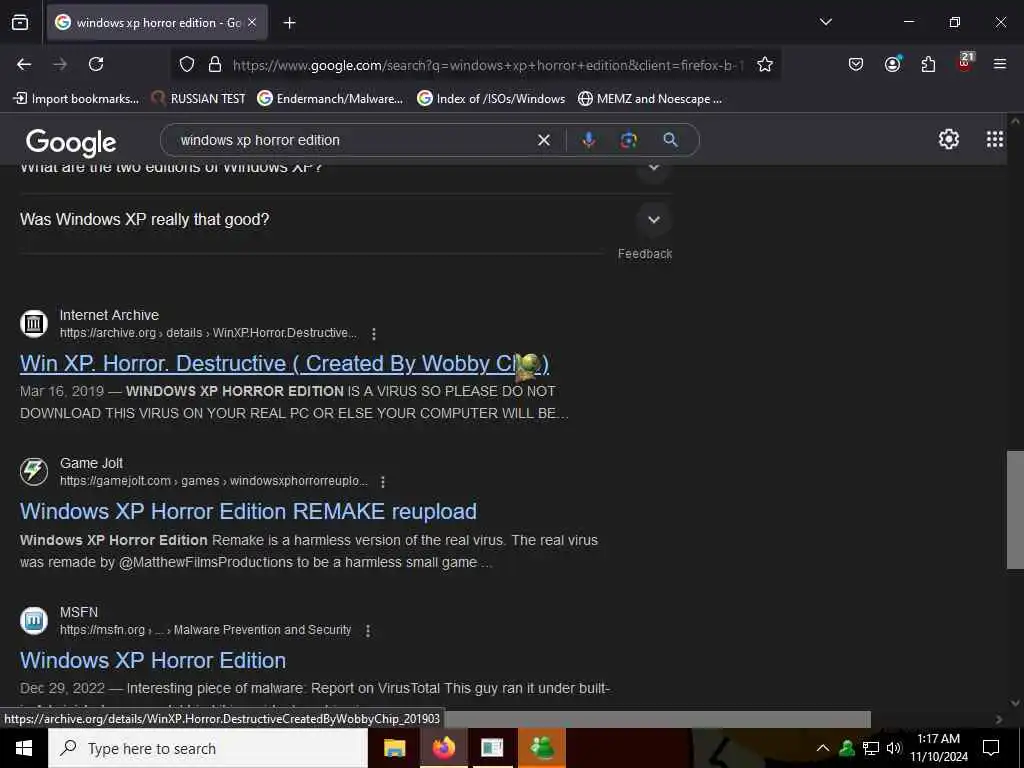Screen dimensions: 1024x768
Task: Show the list all tabs dropdown
Action: click(825, 22)
